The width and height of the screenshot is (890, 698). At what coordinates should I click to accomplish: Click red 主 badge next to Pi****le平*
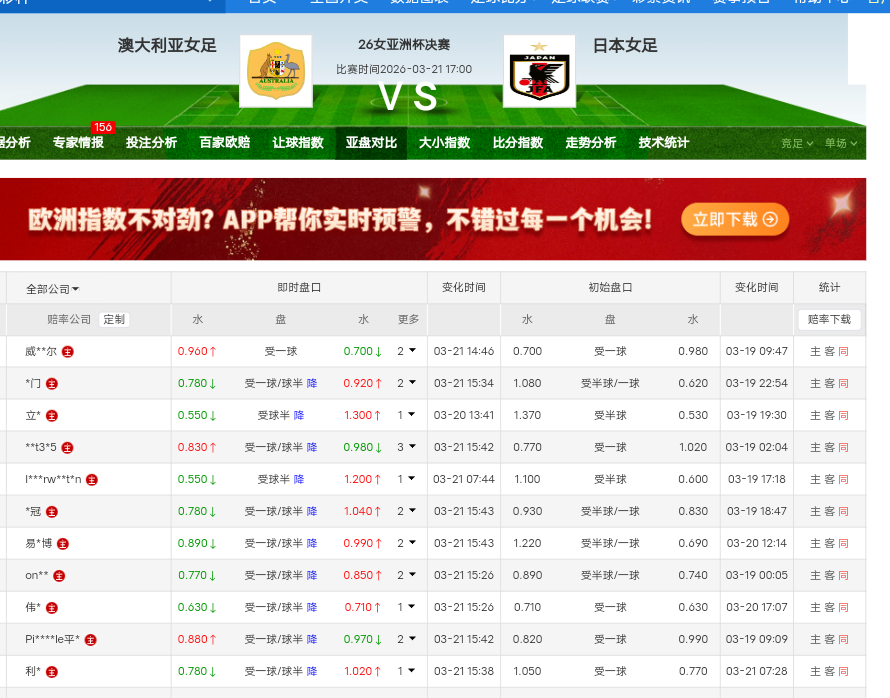tap(90, 640)
